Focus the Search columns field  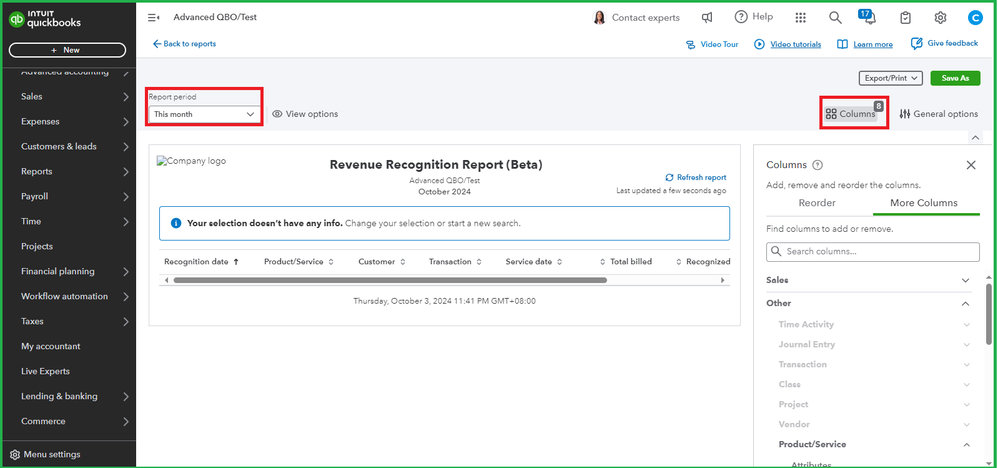pos(873,252)
